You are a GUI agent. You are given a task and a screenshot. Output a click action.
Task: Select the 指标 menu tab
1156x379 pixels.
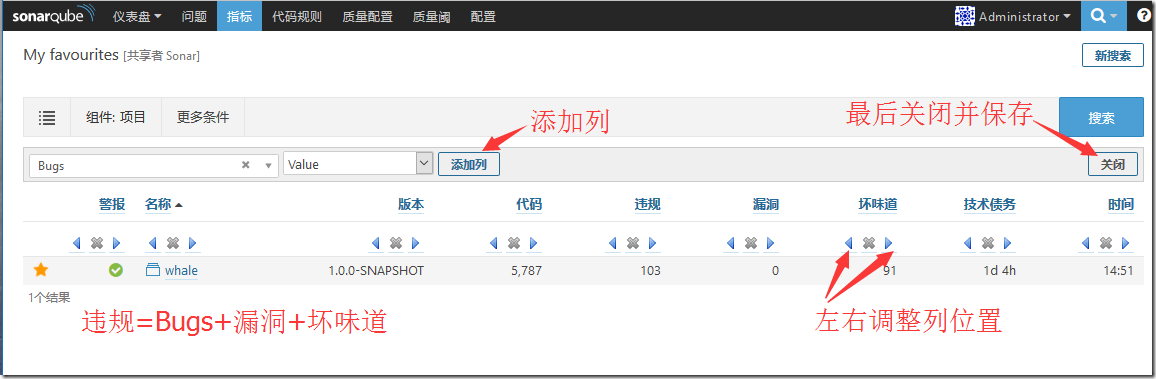click(240, 16)
